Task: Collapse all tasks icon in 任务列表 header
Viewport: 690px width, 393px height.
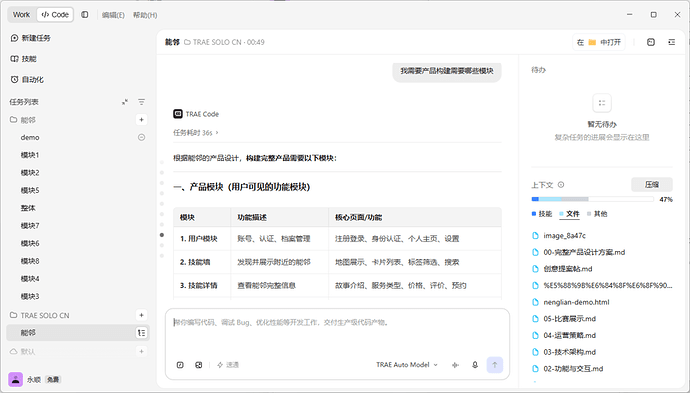Action: (x=125, y=102)
